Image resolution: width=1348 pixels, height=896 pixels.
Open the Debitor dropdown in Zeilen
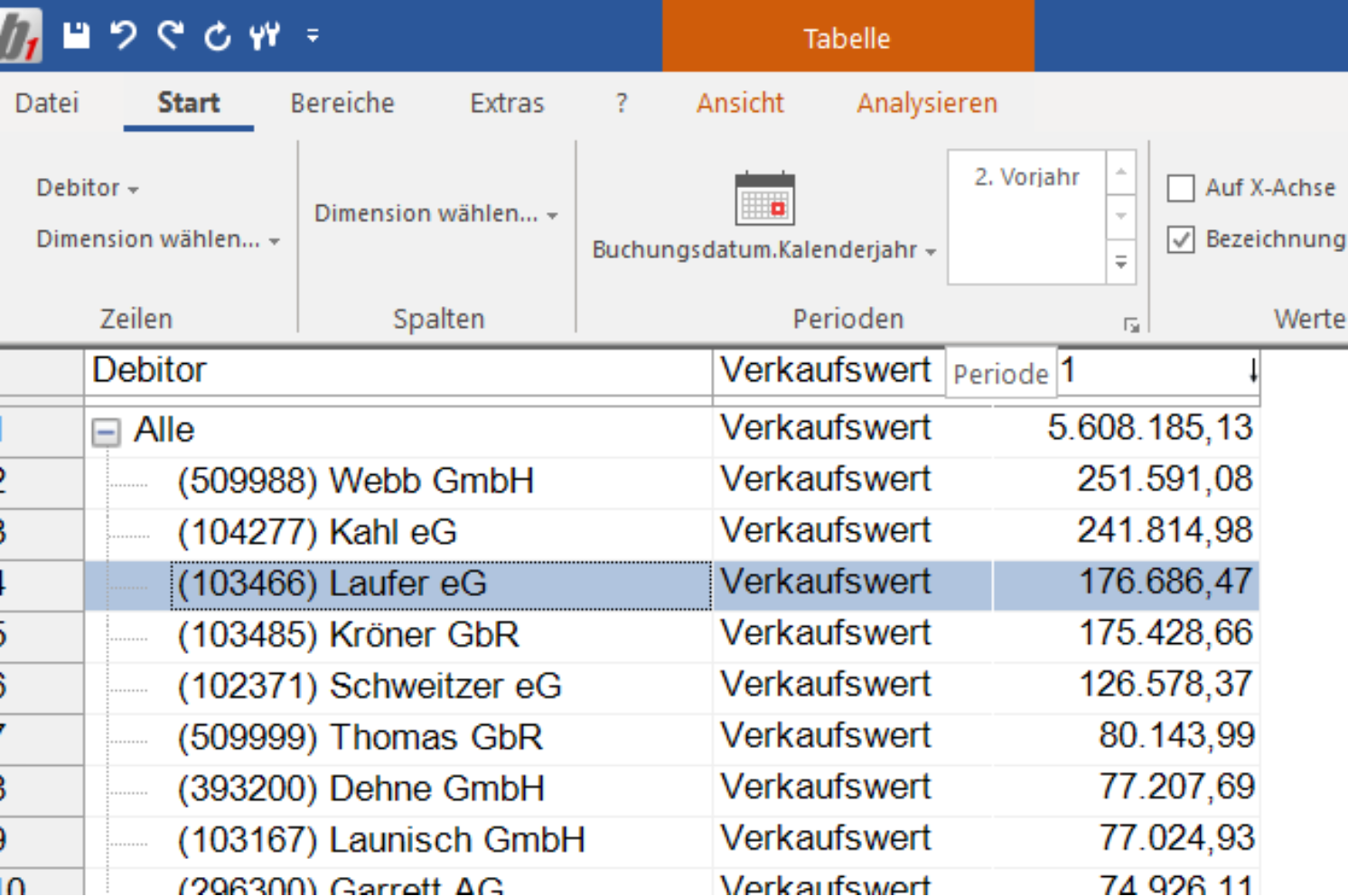point(88,188)
